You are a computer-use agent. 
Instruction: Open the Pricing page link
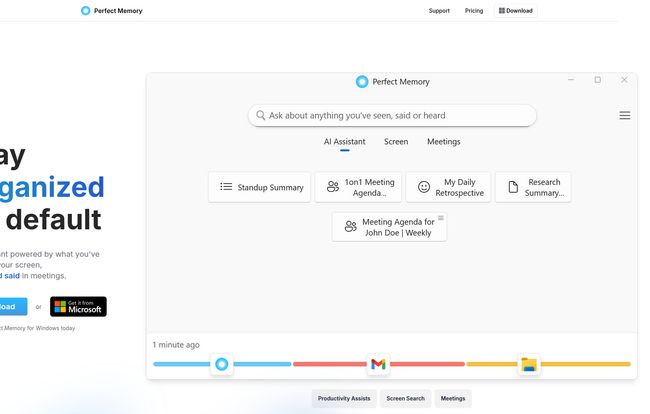point(474,11)
